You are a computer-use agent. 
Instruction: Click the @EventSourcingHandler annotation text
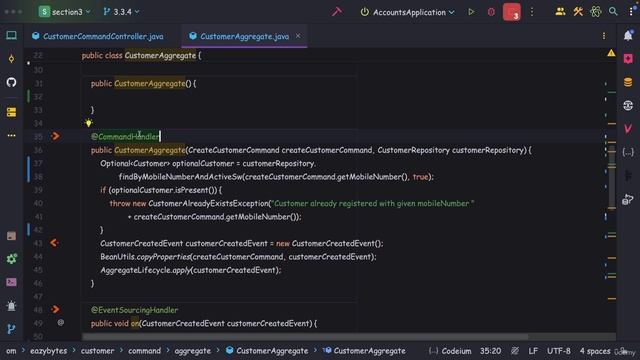[x=134, y=310]
